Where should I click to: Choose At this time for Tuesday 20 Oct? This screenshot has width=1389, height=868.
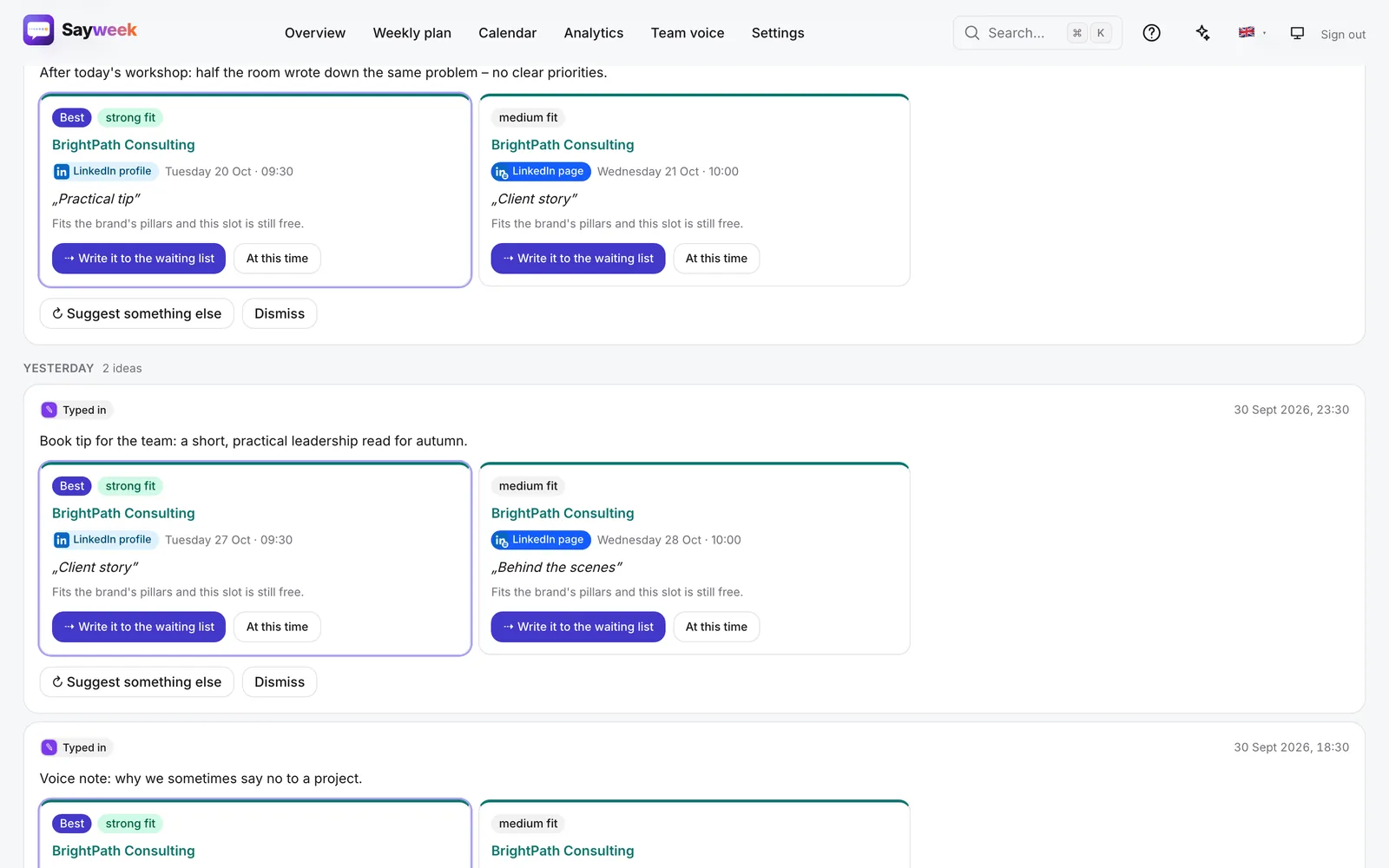pyautogui.click(x=277, y=259)
